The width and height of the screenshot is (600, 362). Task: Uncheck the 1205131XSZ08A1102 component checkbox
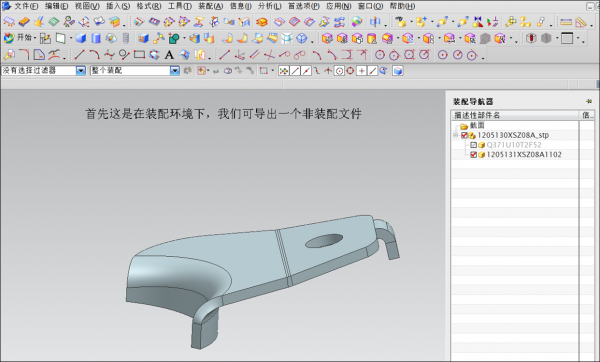pos(473,155)
